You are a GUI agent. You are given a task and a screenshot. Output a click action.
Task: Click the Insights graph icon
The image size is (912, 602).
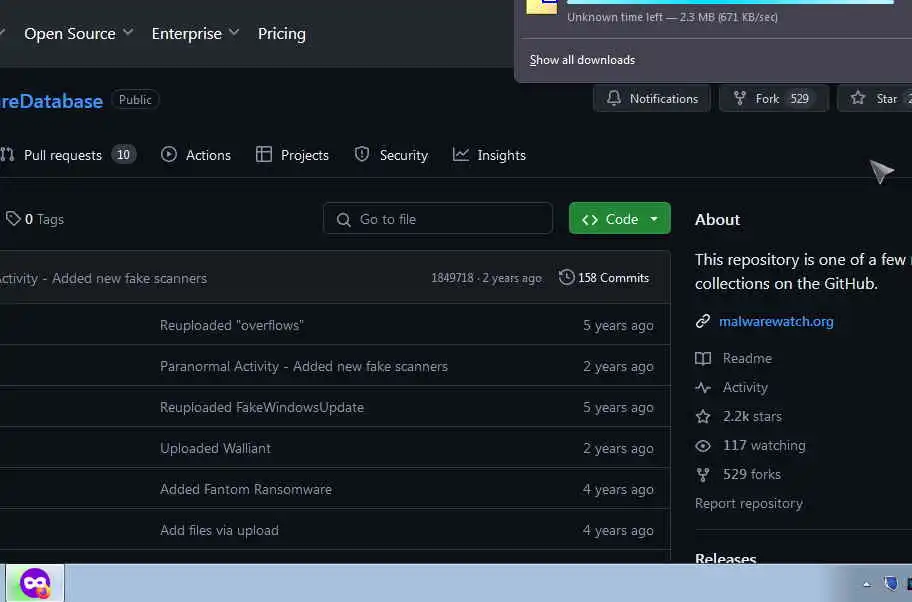[x=461, y=154]
